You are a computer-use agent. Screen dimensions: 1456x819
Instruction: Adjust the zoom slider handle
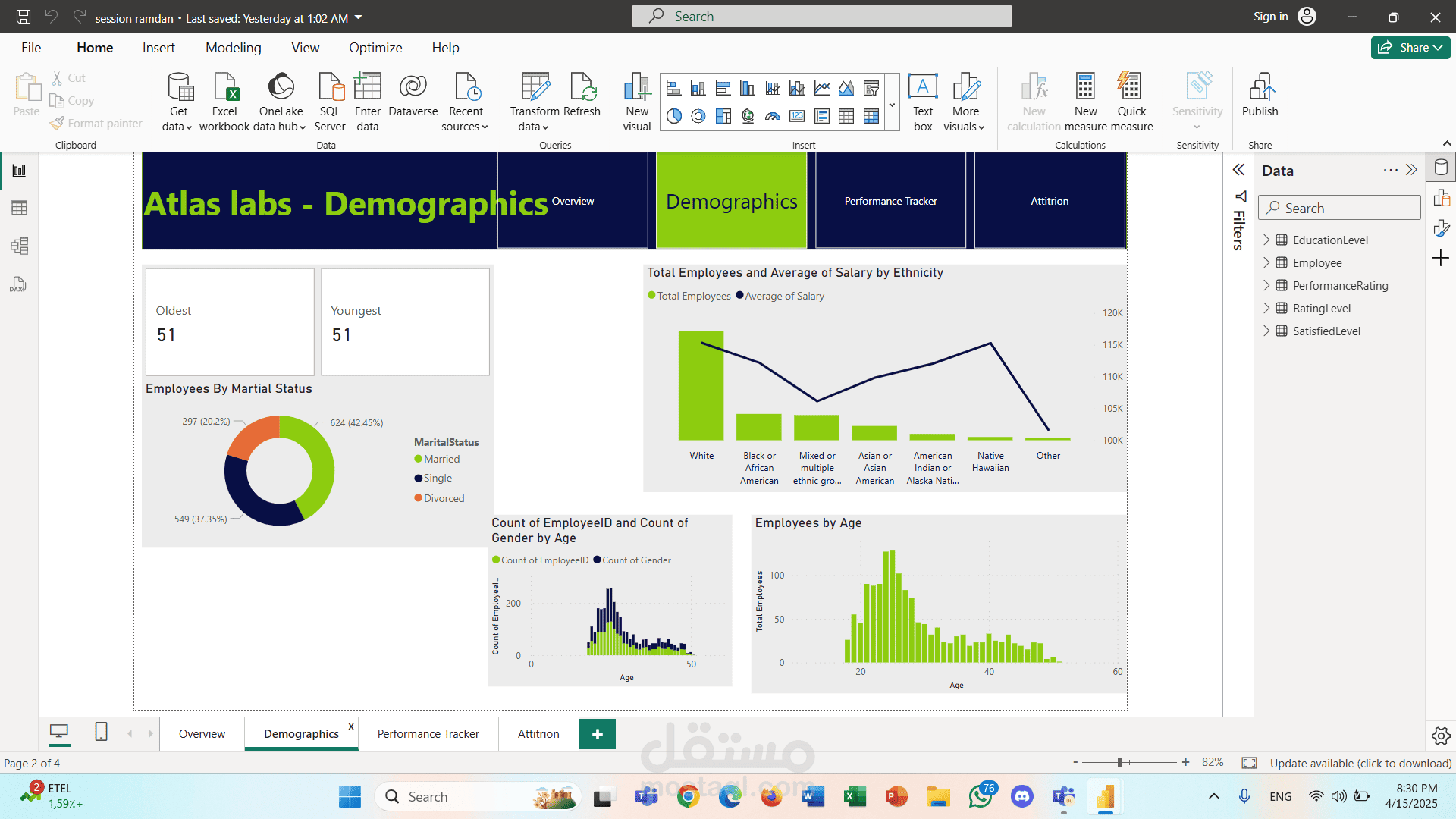tap(1119, 762)
